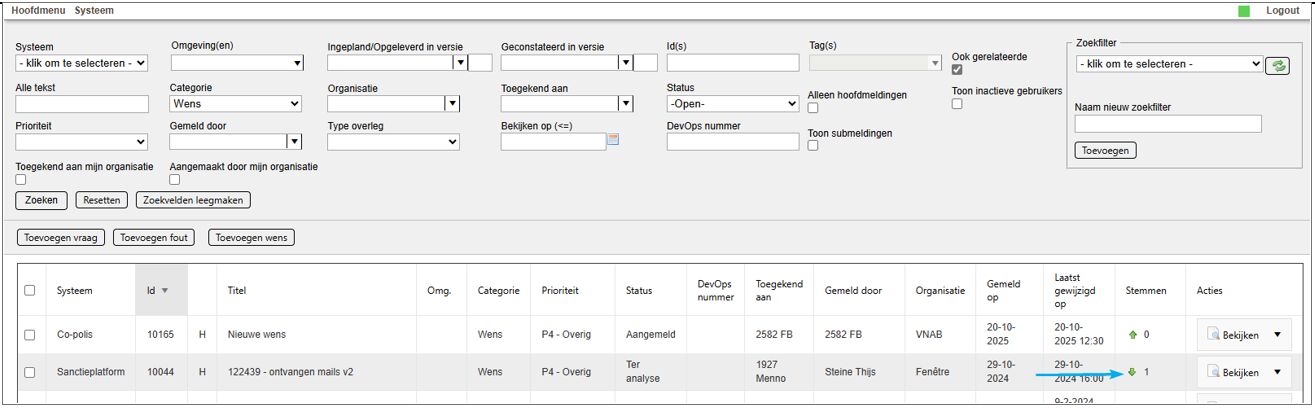
Task: Click the title 'Nieuwe wens'
Action: [257, 335]
